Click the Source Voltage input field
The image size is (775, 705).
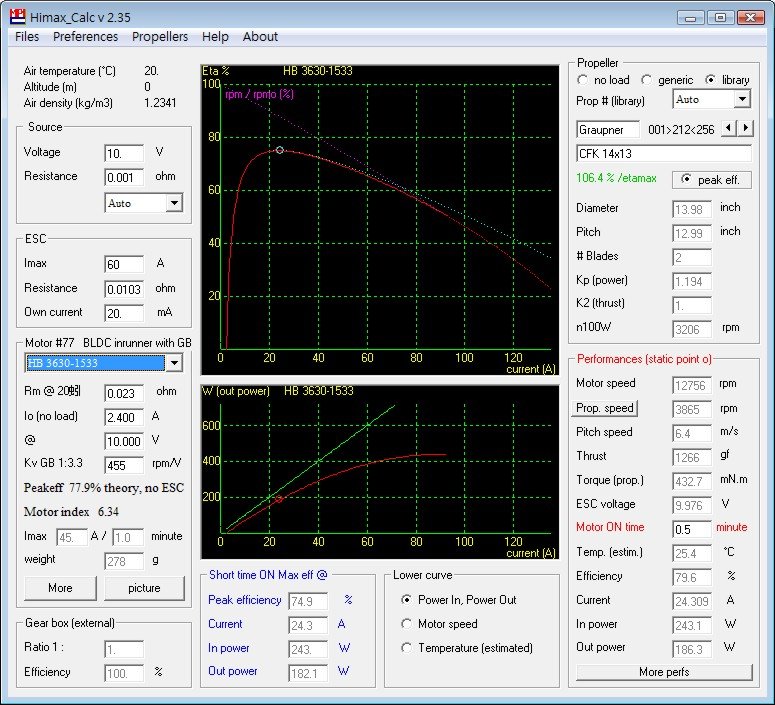pyautogui.click(x=124, y=153)
